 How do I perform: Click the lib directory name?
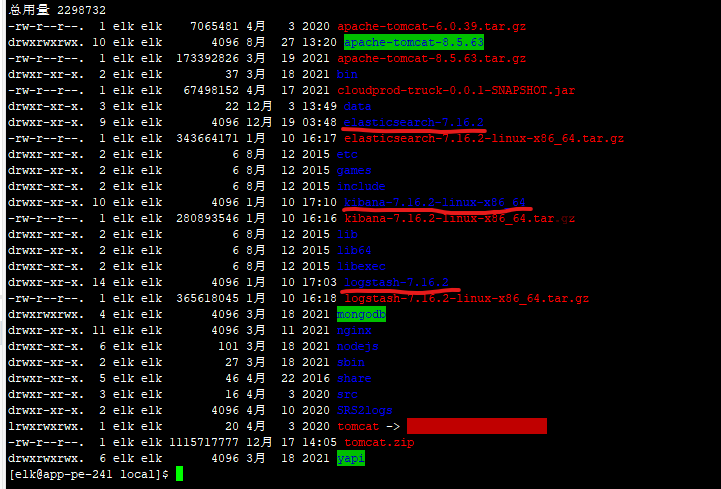347,235
